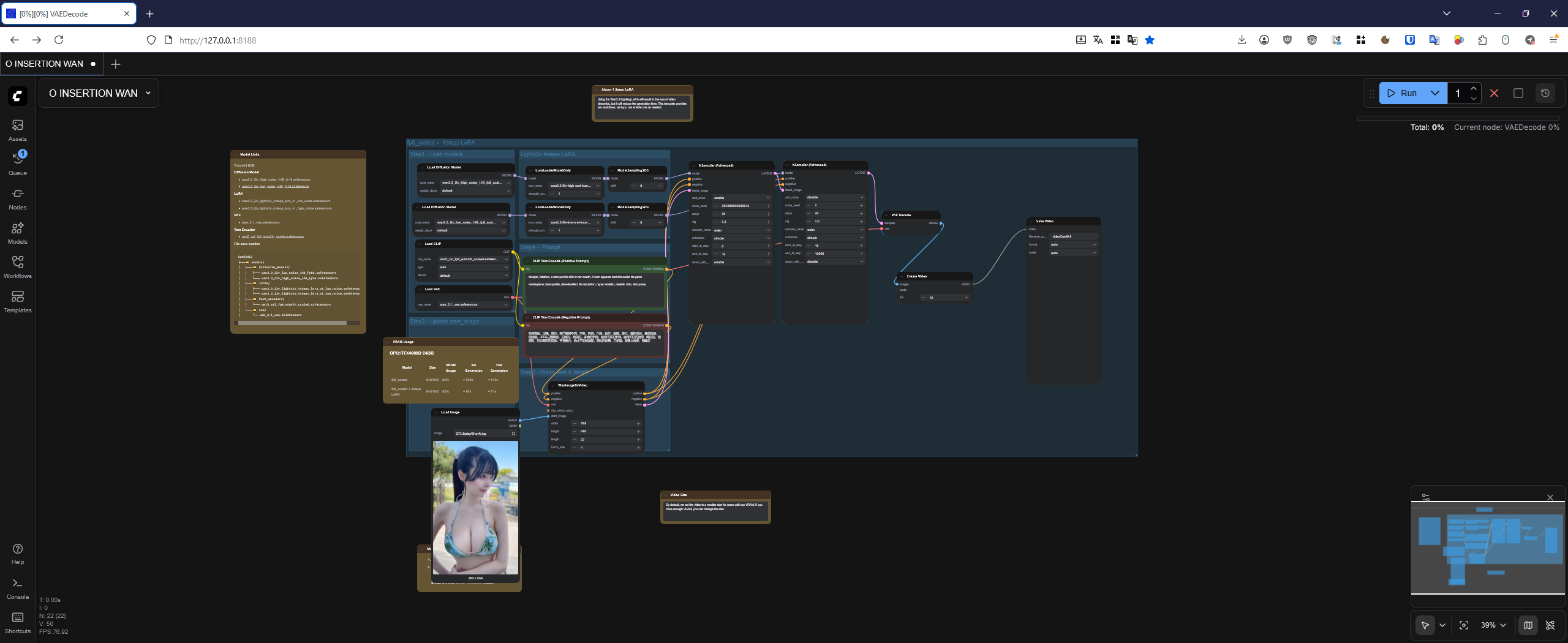Screen dimensions: 1568x643
Task: Open the Save Video format dropdown
Action: pos(1074,244)
